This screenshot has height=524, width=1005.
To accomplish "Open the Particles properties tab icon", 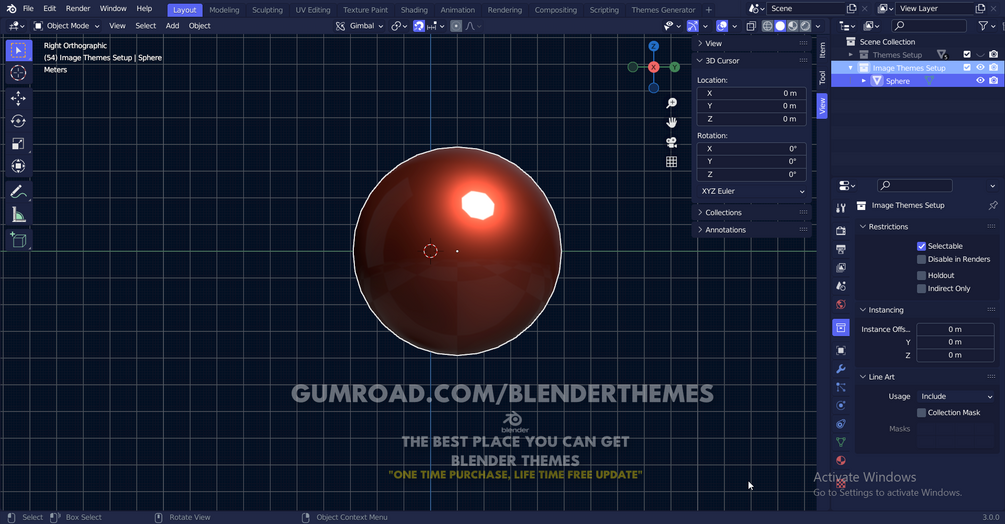I will tap(841, 388).
